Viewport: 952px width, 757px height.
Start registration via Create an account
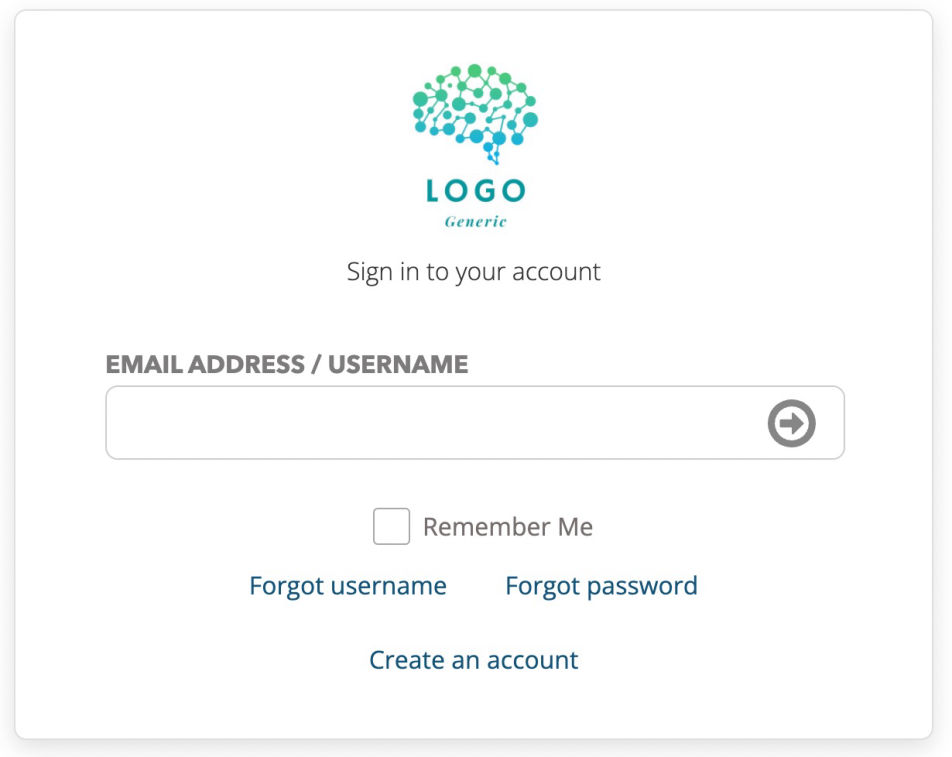click(x=474, y=660)
